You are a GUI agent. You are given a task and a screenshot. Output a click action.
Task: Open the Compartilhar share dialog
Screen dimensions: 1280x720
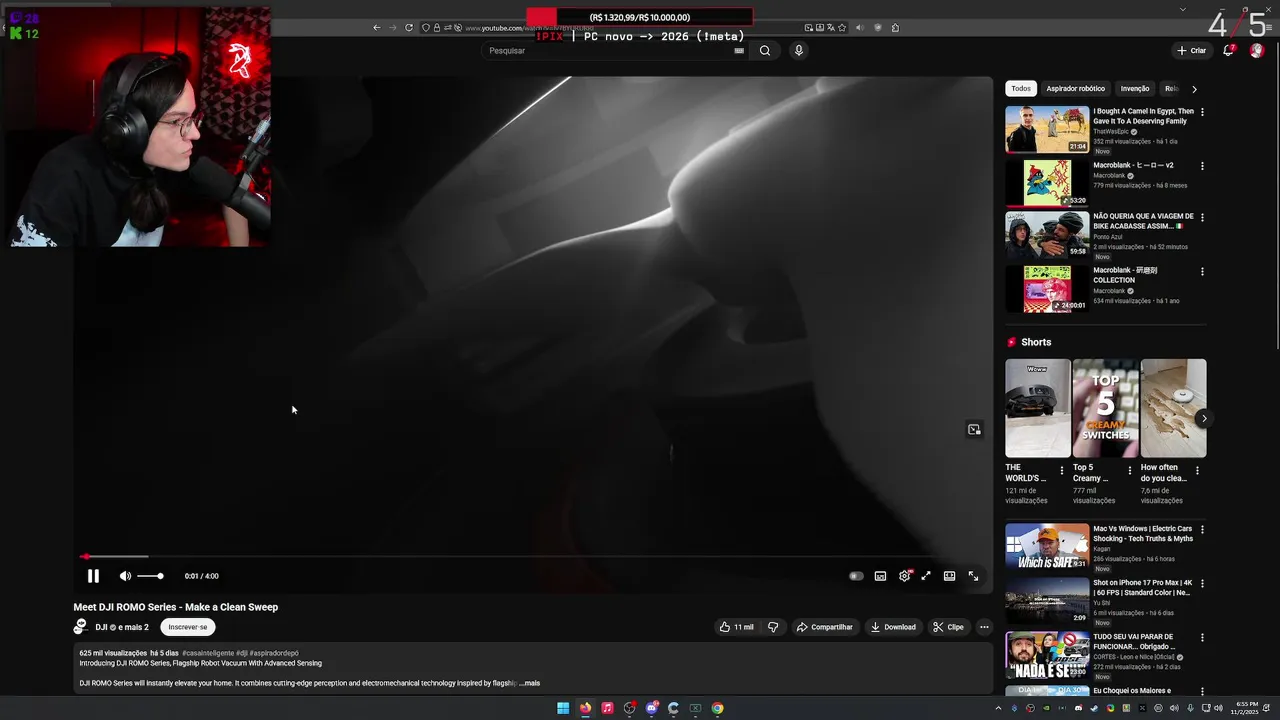coord(825,627)
